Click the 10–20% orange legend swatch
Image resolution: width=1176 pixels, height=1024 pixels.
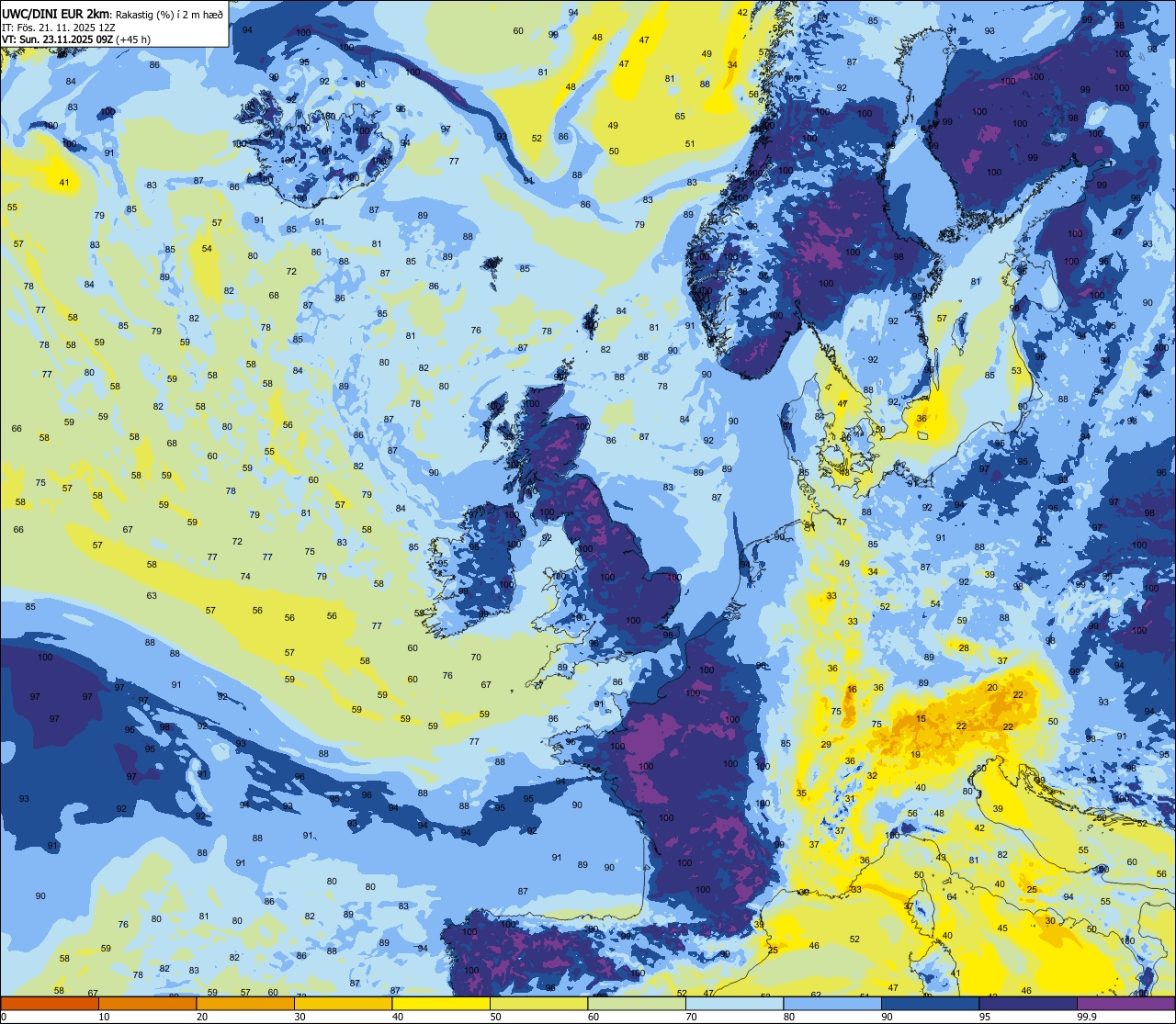tap(147, 1003)
